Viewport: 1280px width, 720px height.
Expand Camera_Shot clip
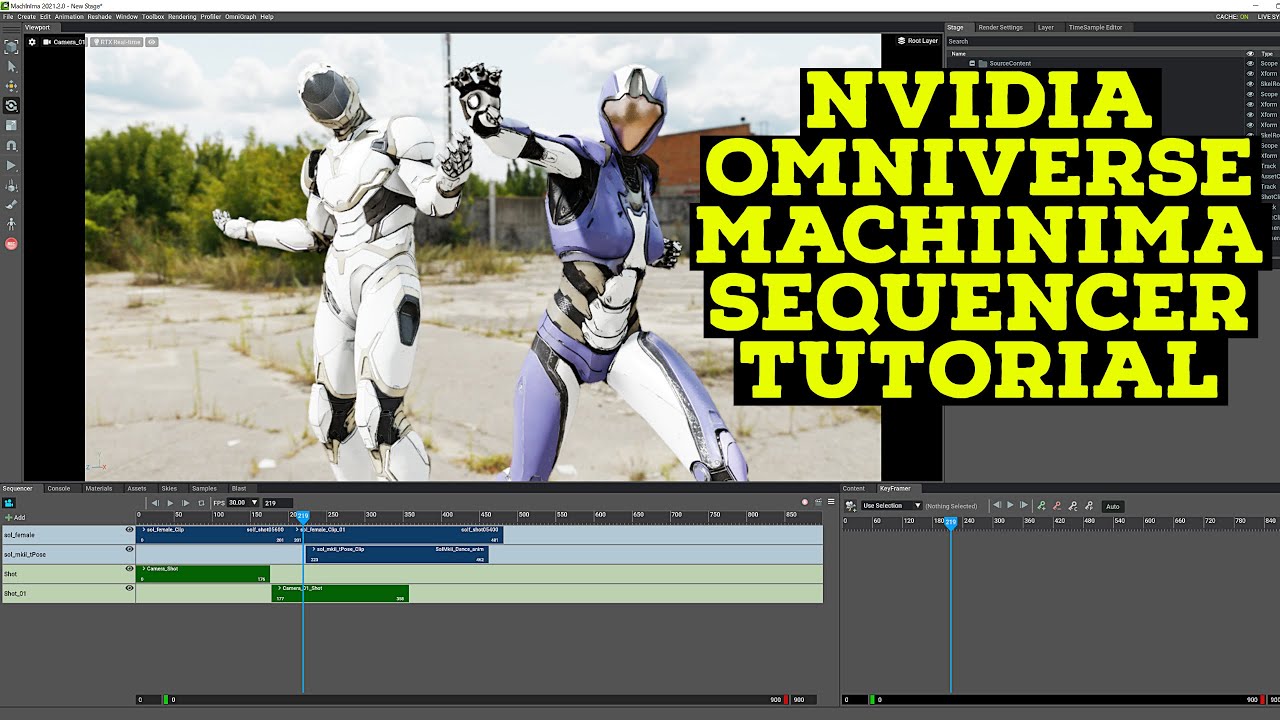click(x=144, y=568)
